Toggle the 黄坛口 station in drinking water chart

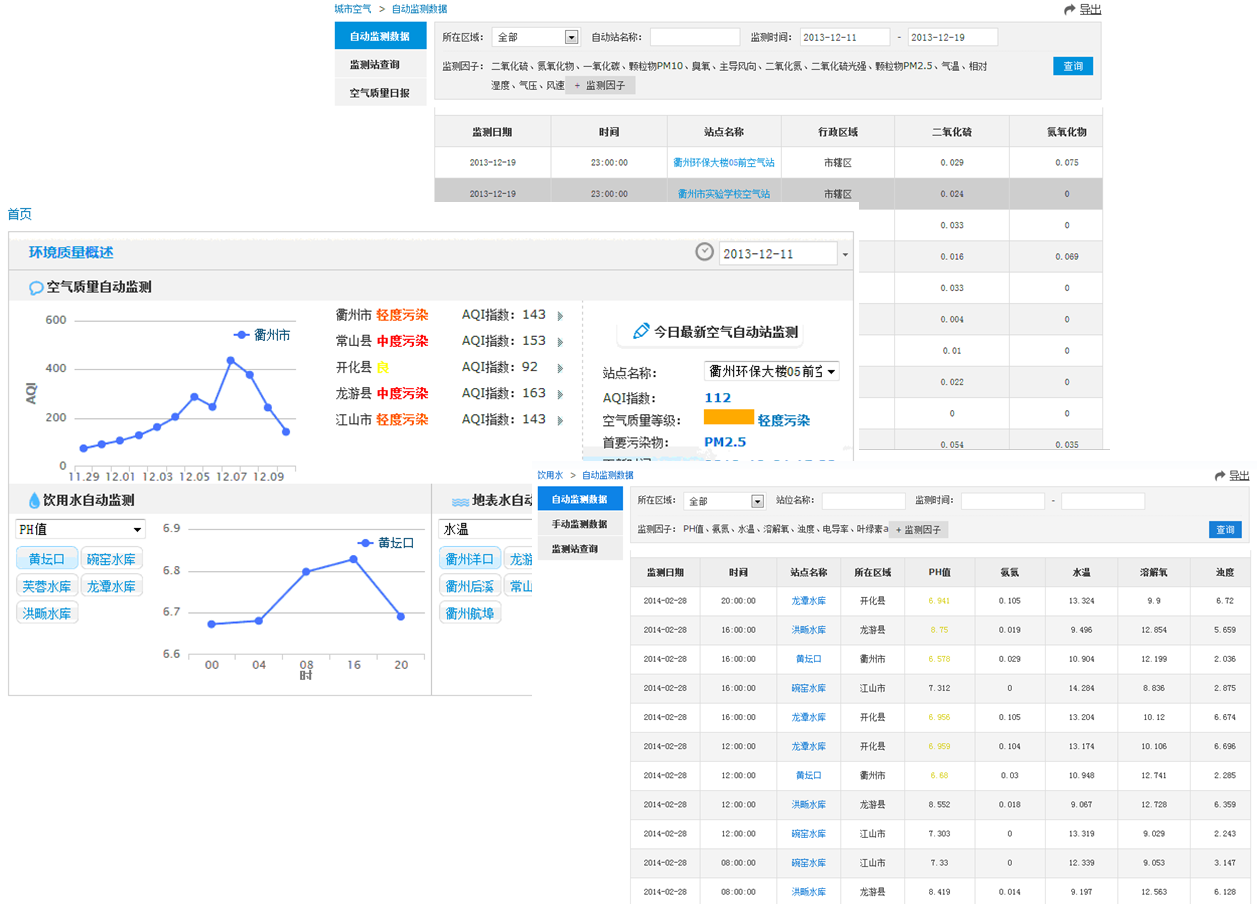(x=46, y=559)
